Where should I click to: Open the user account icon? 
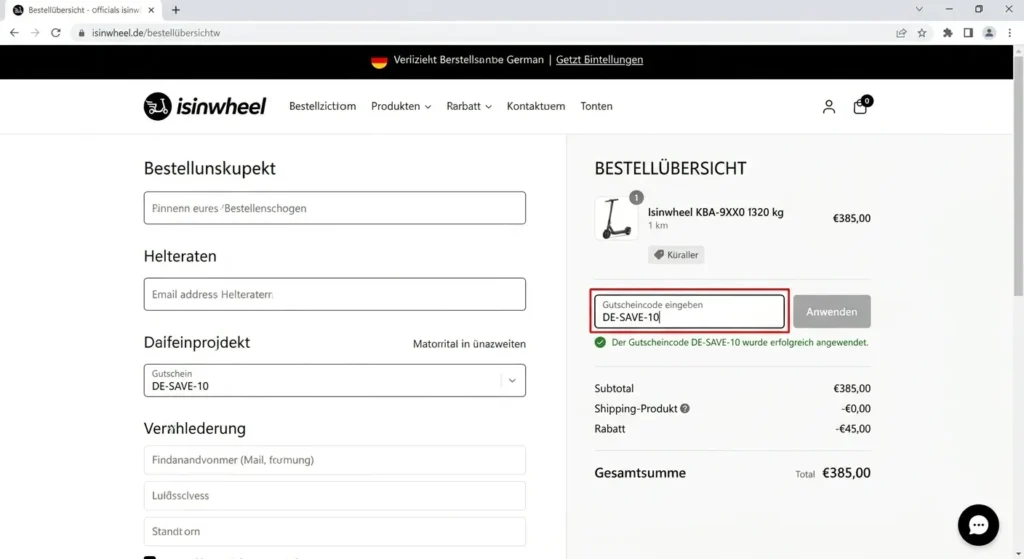[x=829, y=106]
